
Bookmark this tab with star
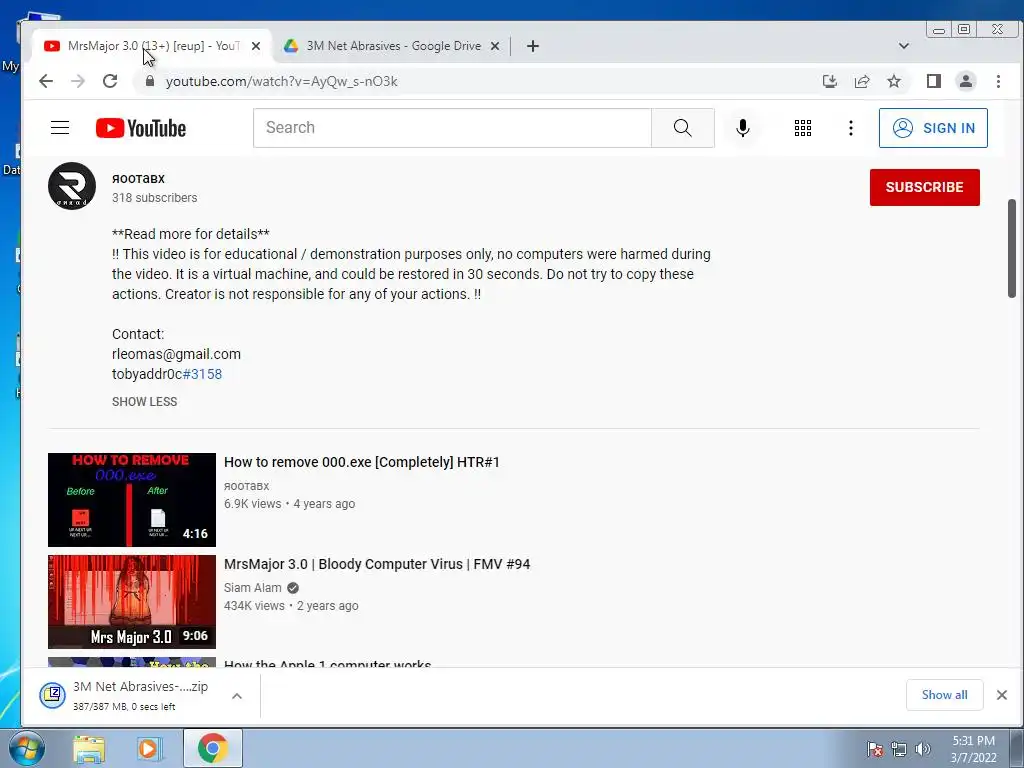[x=894, y=81]
